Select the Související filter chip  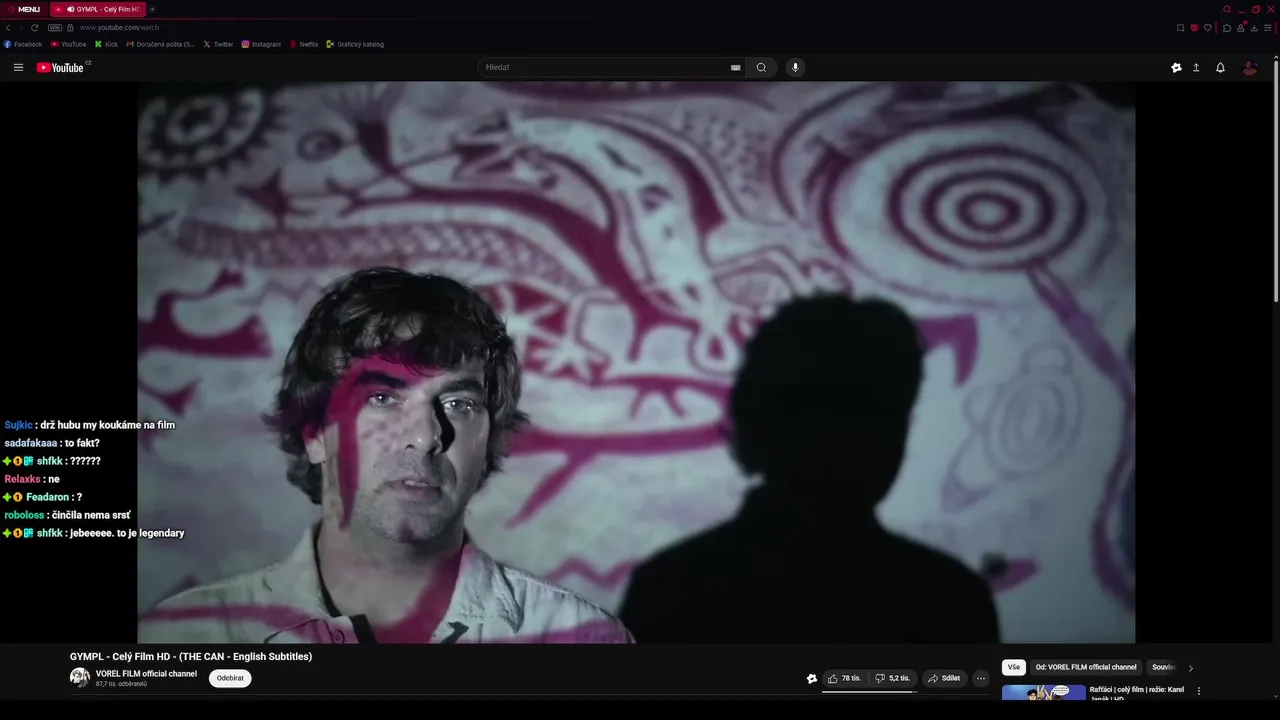(x=1163, y=667)
